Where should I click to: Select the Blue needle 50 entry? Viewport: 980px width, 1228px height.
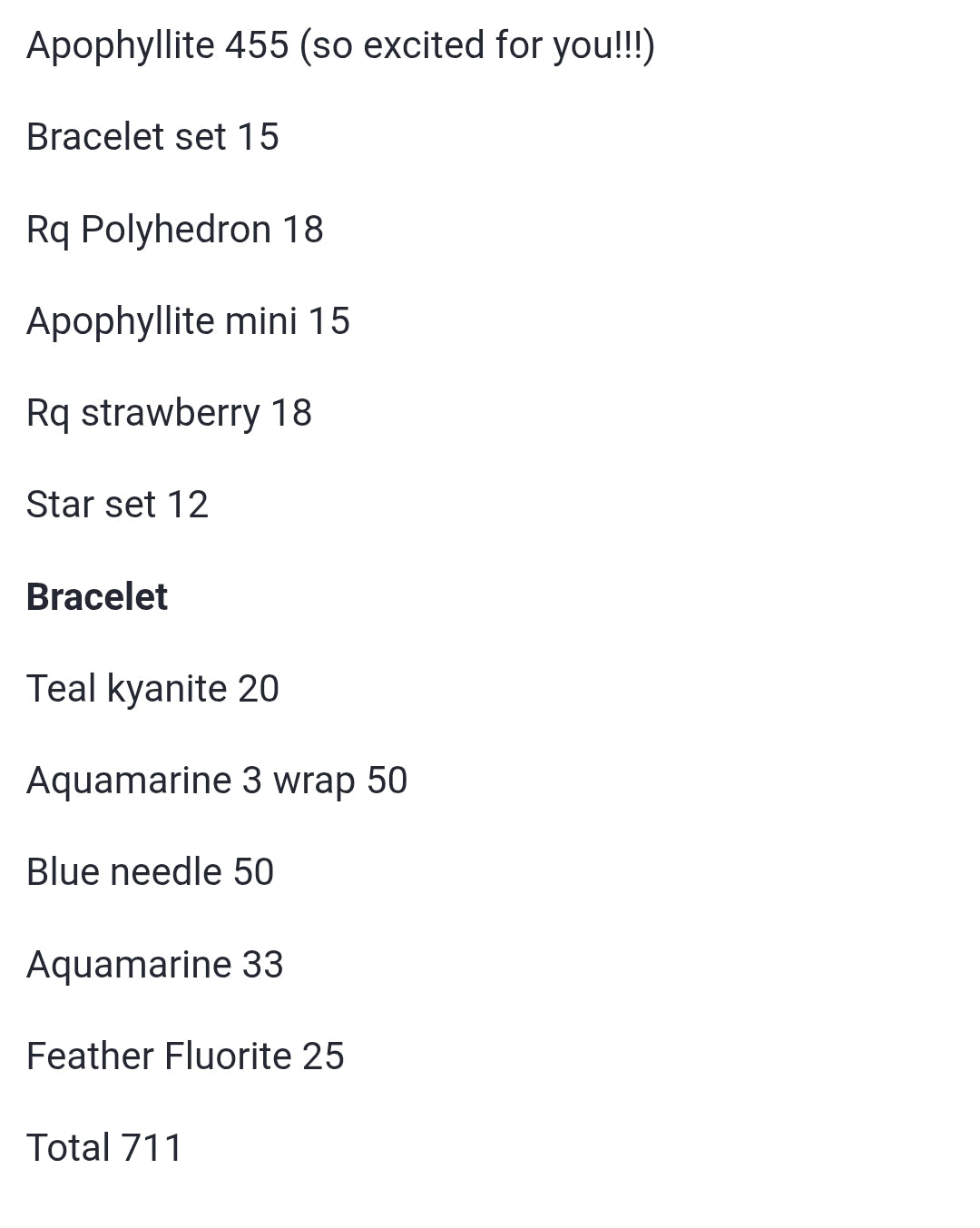pos(150,872)
